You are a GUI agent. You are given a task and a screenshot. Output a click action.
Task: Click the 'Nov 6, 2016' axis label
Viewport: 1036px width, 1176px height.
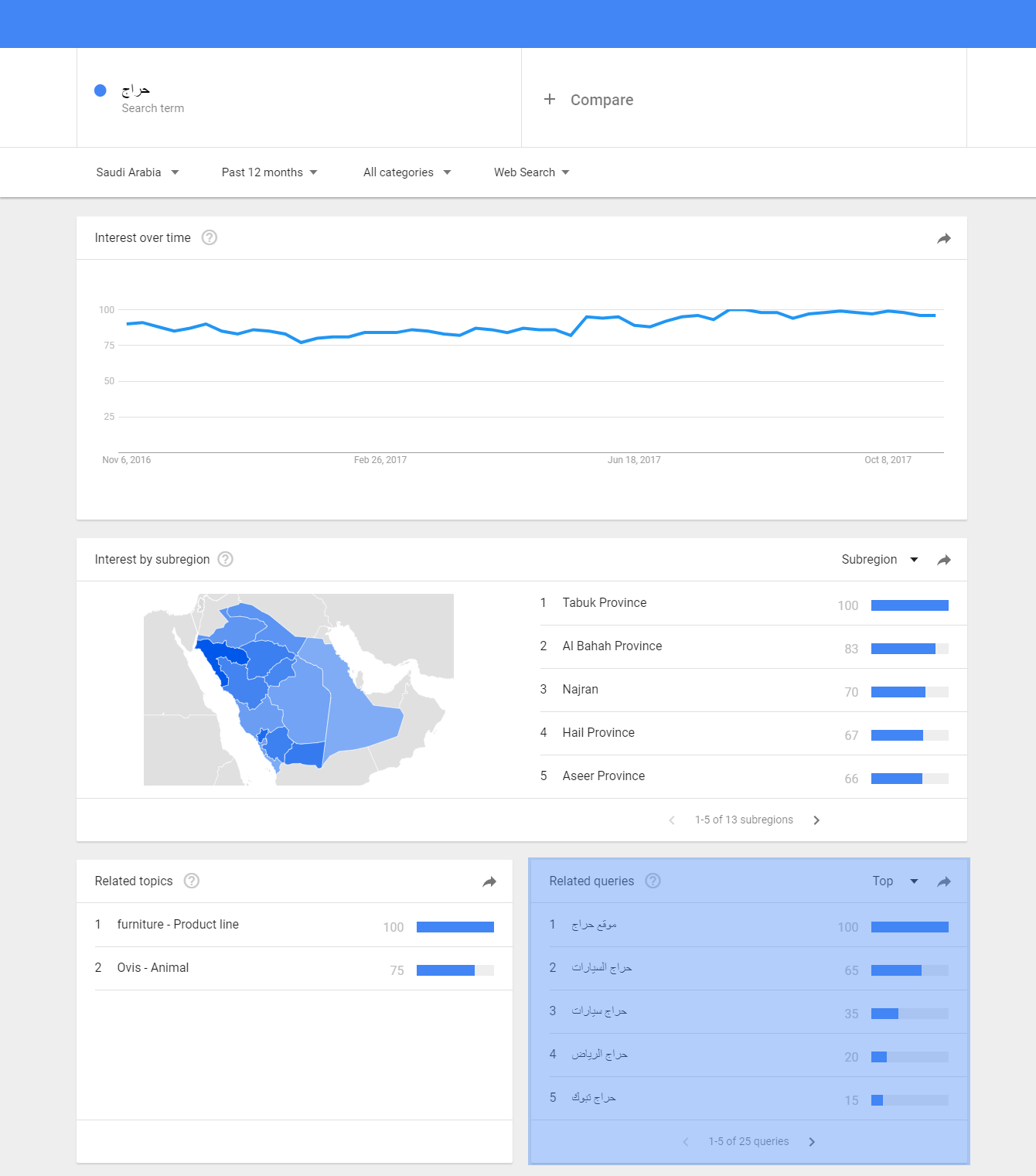[x=127, y=460]
